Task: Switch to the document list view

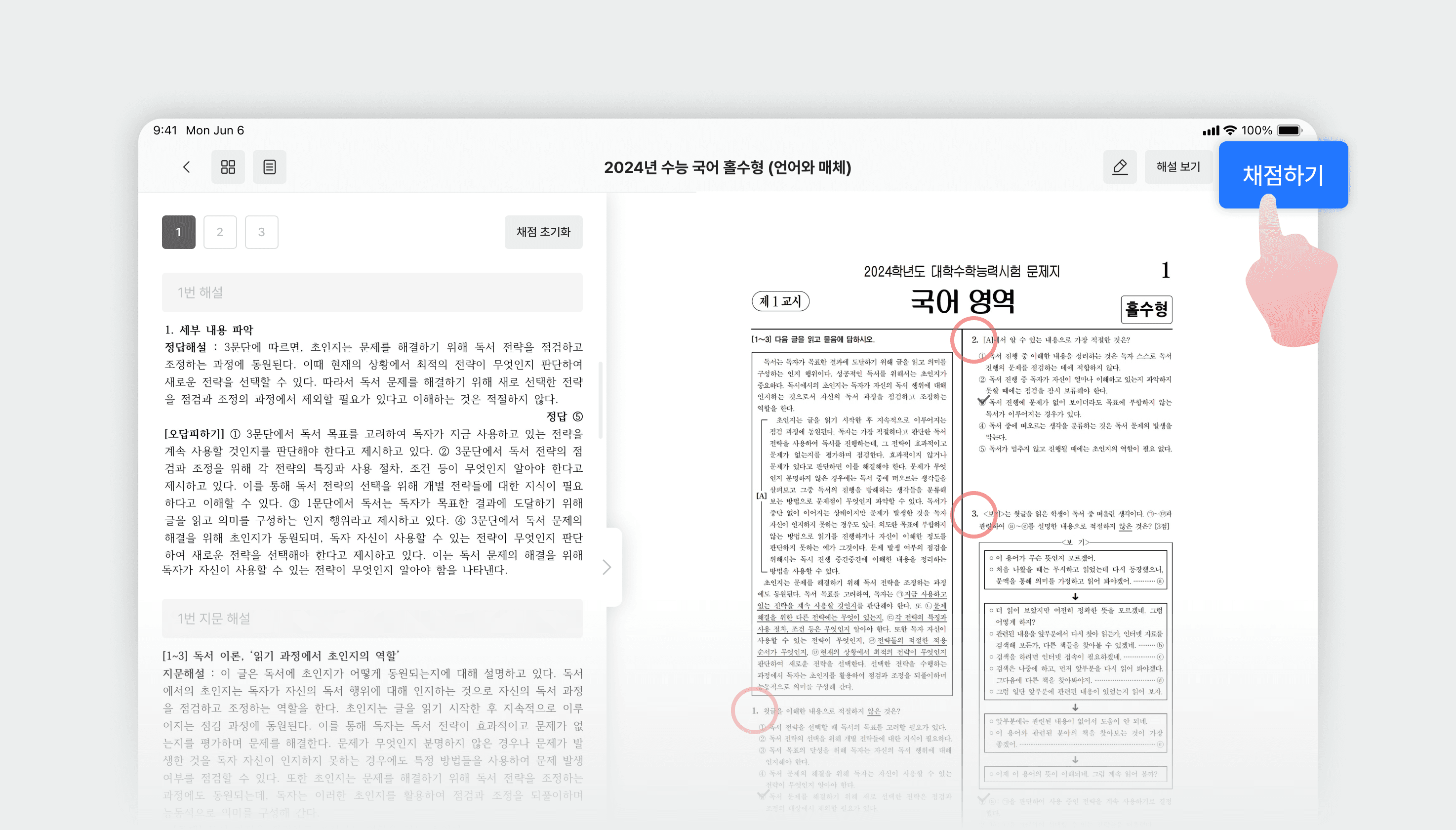Action: pyautogui.click(x=270, y=167)
